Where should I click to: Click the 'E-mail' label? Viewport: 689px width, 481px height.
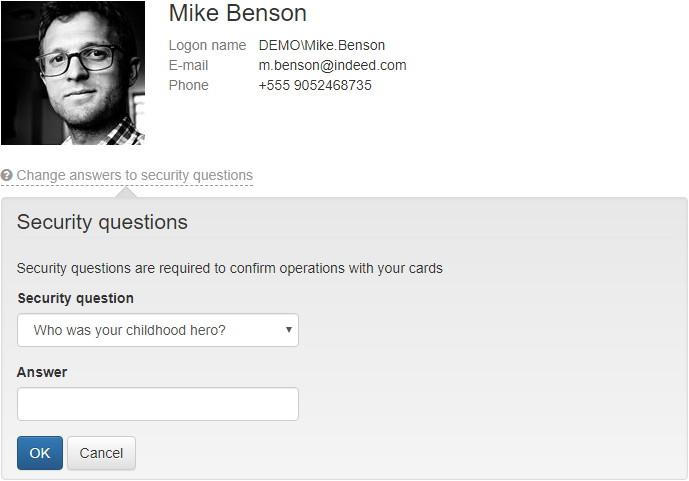[188, 65]
